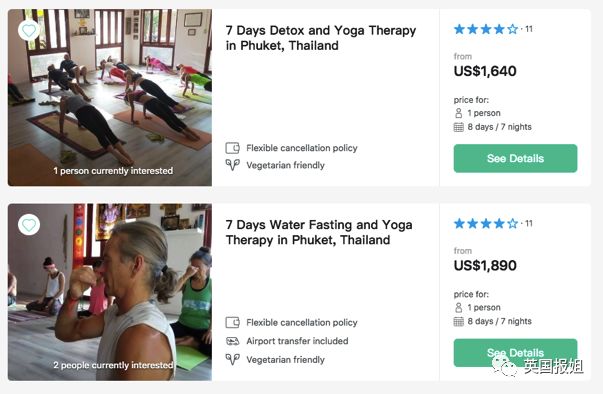See Details for the Water Fasting retreat
This screenshot has width=603, height=394.
[x=515, y=353]
